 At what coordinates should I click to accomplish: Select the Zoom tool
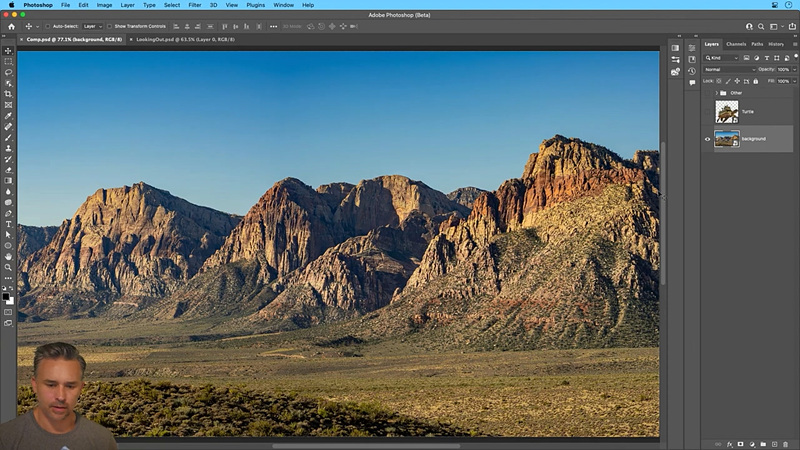(x=8, y=267)
